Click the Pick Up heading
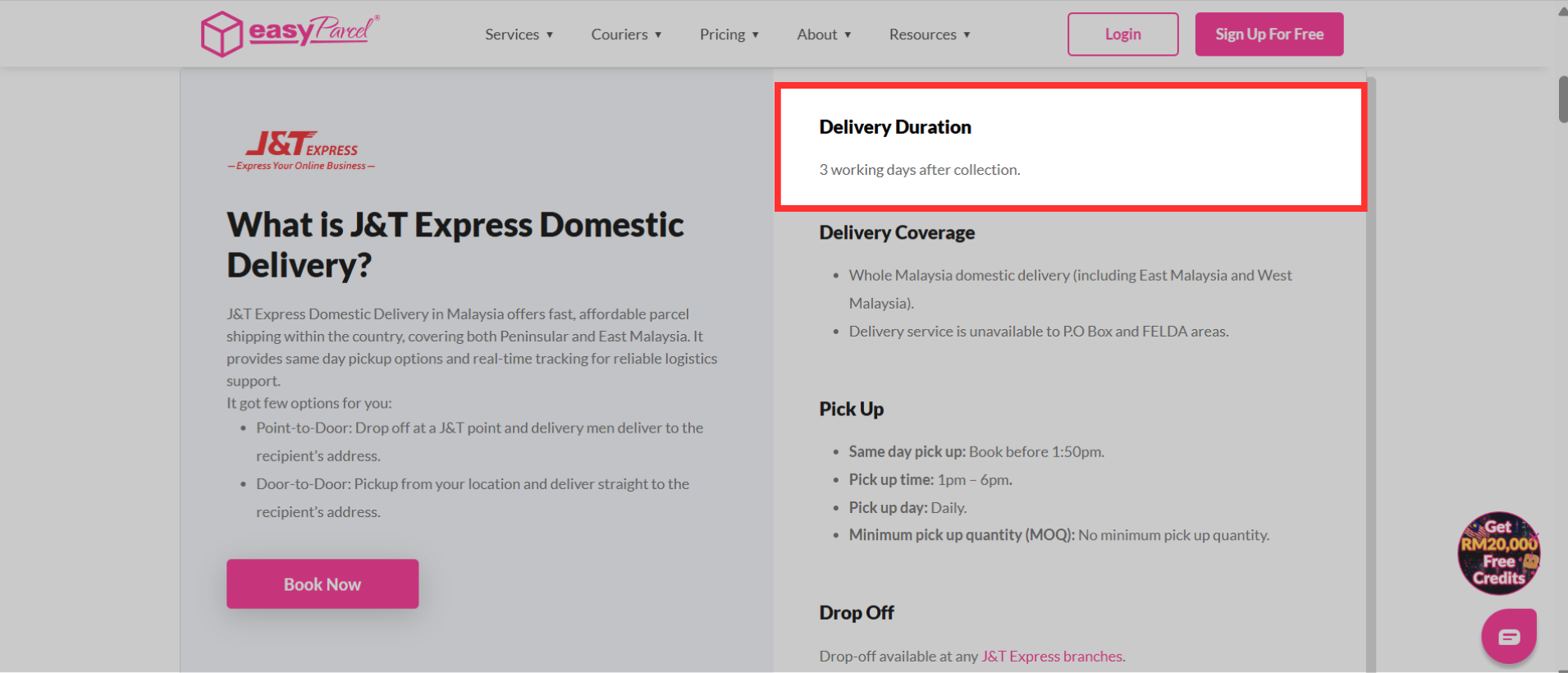Image resolution: width=1568 pixels, height=673 pixels. (x=851, y=409)
